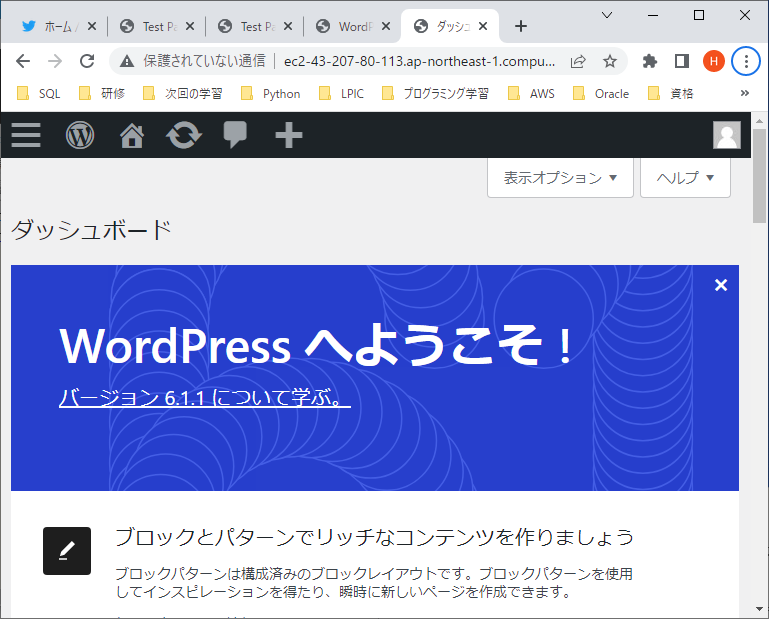Open the バージョン 6.1.1 について学ぶ link
This screenshot has width=769, height=619.
coord(205,398)
